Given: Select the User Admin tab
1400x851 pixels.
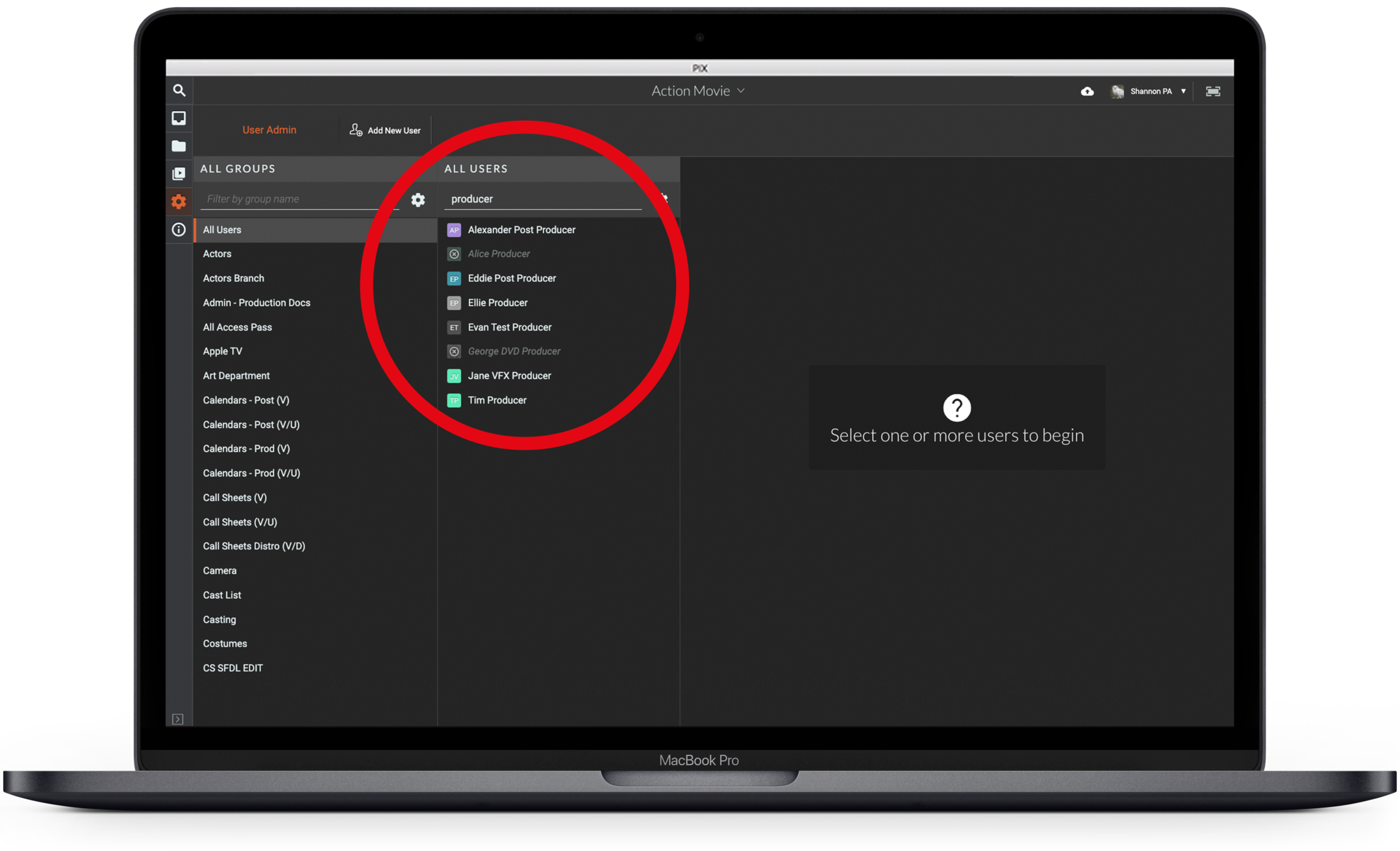Looking at the screenshot, I should pyautogui.click(x=269, y=130).
